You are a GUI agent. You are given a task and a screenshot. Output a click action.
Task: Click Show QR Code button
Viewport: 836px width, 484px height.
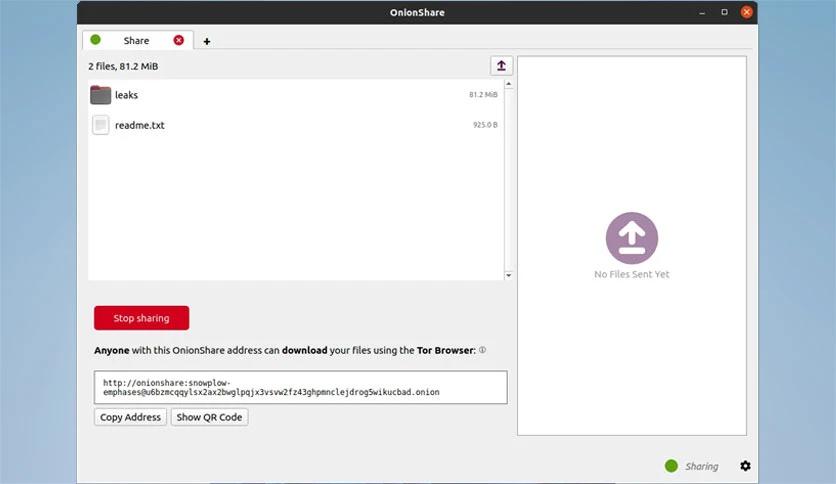point(209,417)
